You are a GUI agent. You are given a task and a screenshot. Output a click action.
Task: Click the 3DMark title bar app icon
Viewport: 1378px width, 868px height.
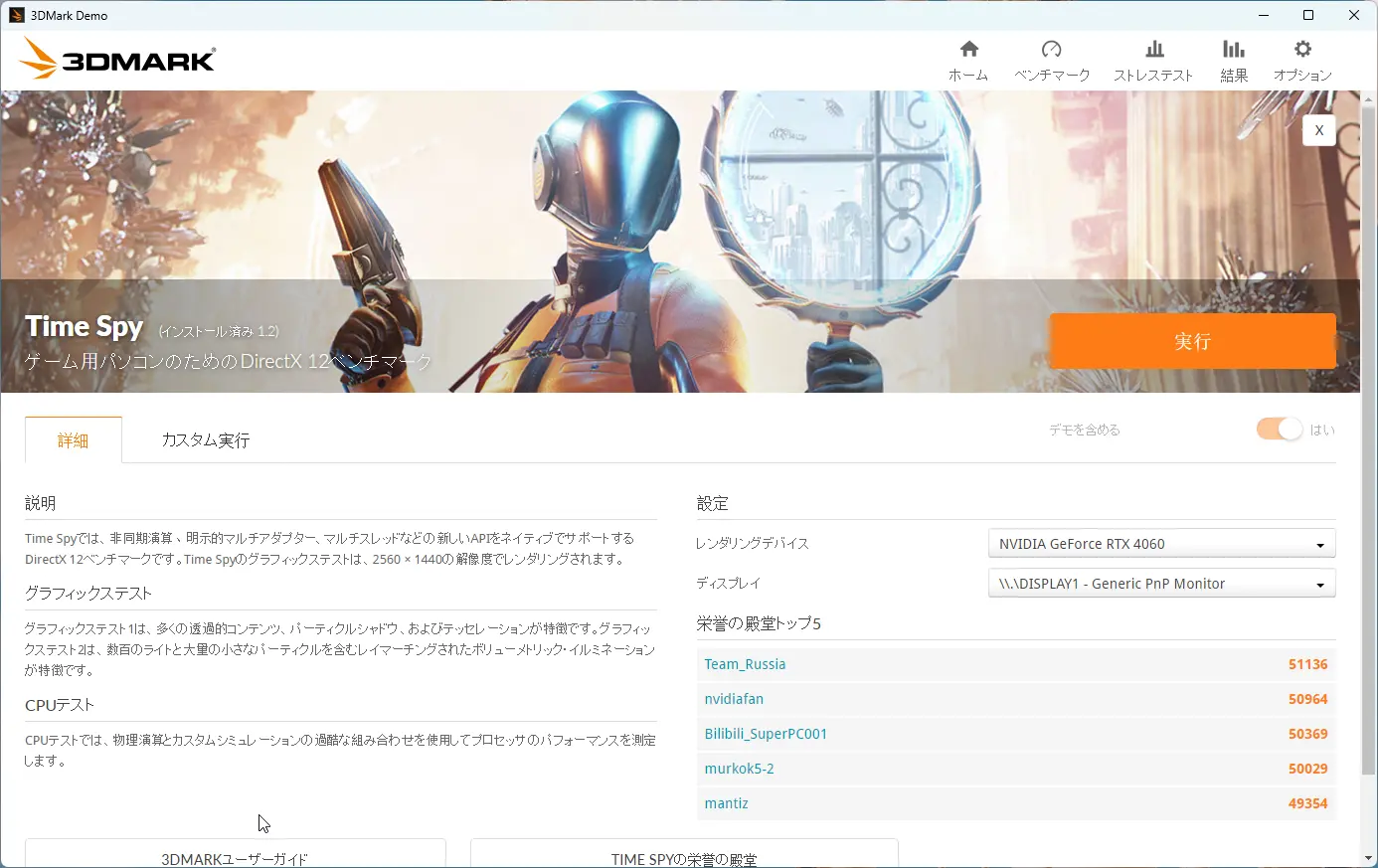(x=16, y=15)
